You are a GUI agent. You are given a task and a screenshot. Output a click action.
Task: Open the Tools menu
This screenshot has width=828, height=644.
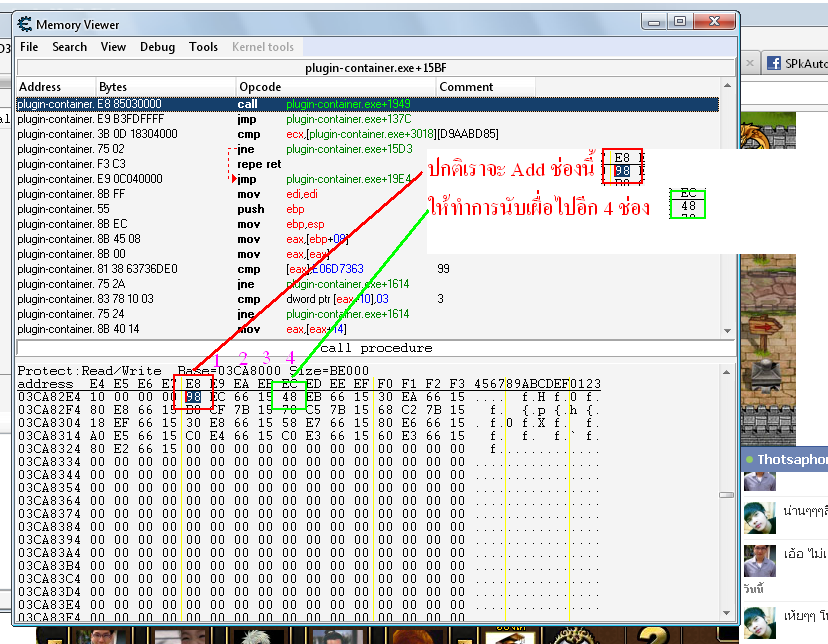pos(203,47)
